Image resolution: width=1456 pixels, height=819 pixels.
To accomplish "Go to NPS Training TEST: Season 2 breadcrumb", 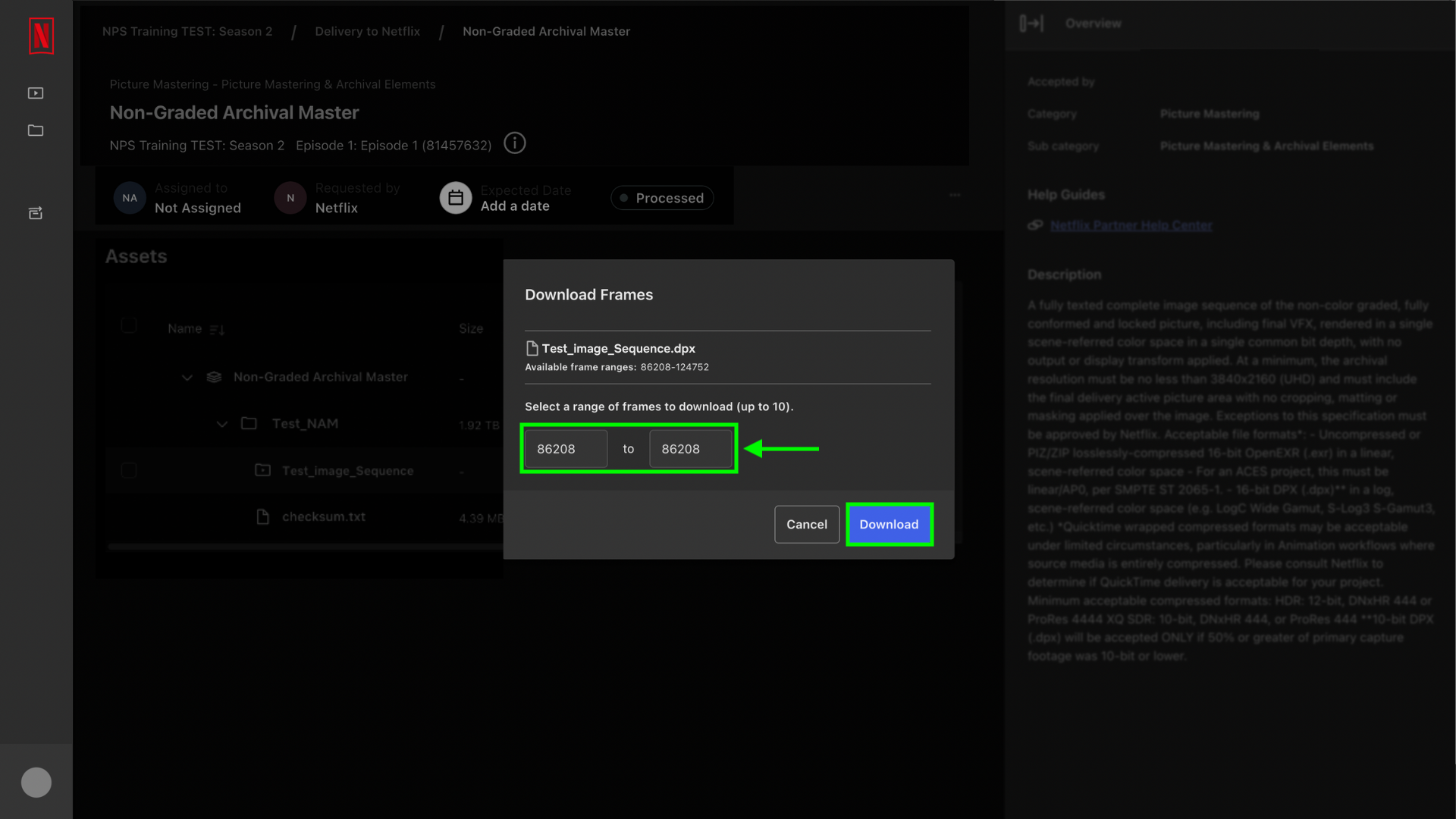I will point(187,31).
